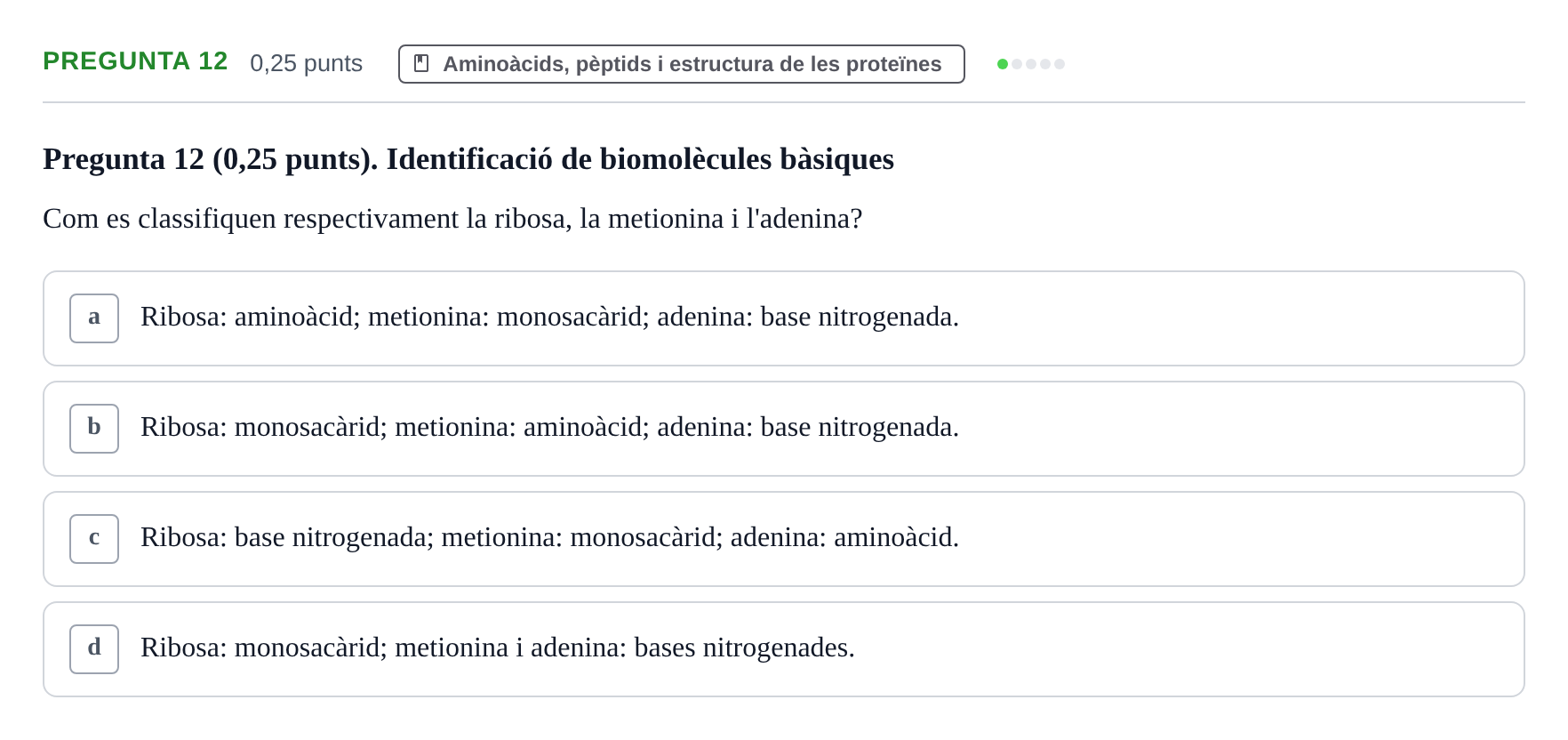Click the difficulty dots indicator
The height and width of the screenshot is (740, 1568).
pyautogui.click(x=1031, y=64)
